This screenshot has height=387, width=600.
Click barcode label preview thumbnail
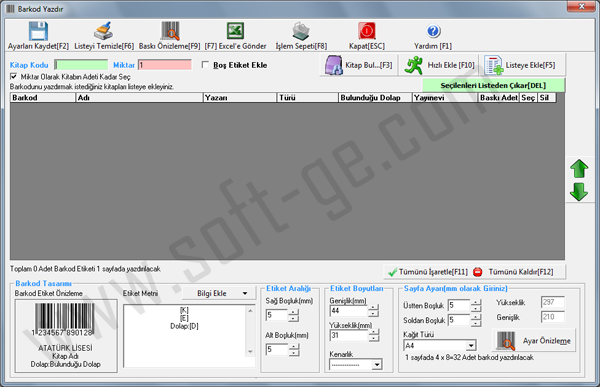click(x=66, y=336)
